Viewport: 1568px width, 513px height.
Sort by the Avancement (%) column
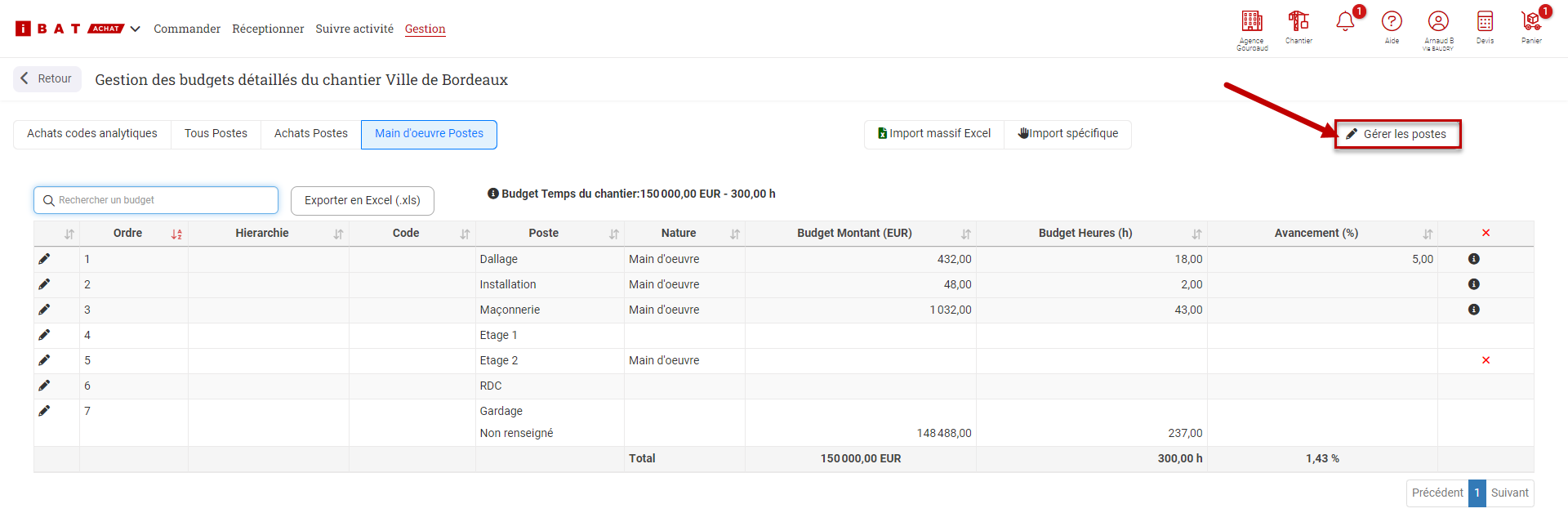point(1428,234)
